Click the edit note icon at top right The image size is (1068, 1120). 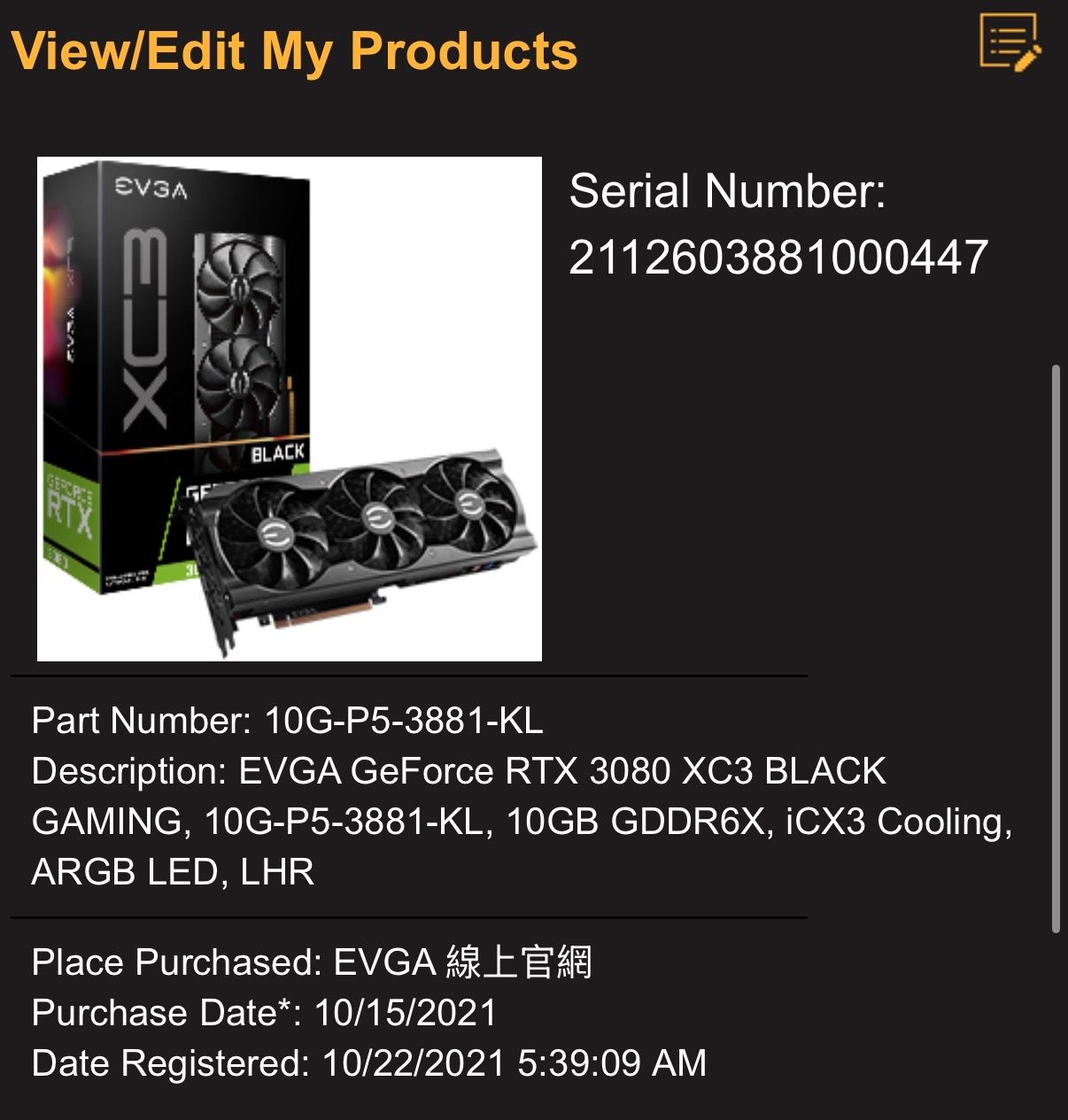pos(1010,42)
